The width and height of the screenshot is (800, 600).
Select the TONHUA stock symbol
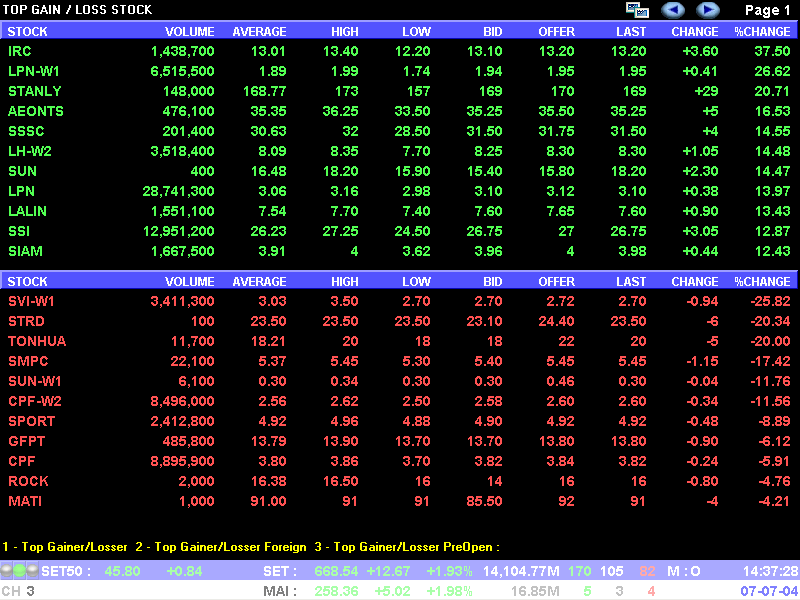pyautogui.click(x=37, y=341)
